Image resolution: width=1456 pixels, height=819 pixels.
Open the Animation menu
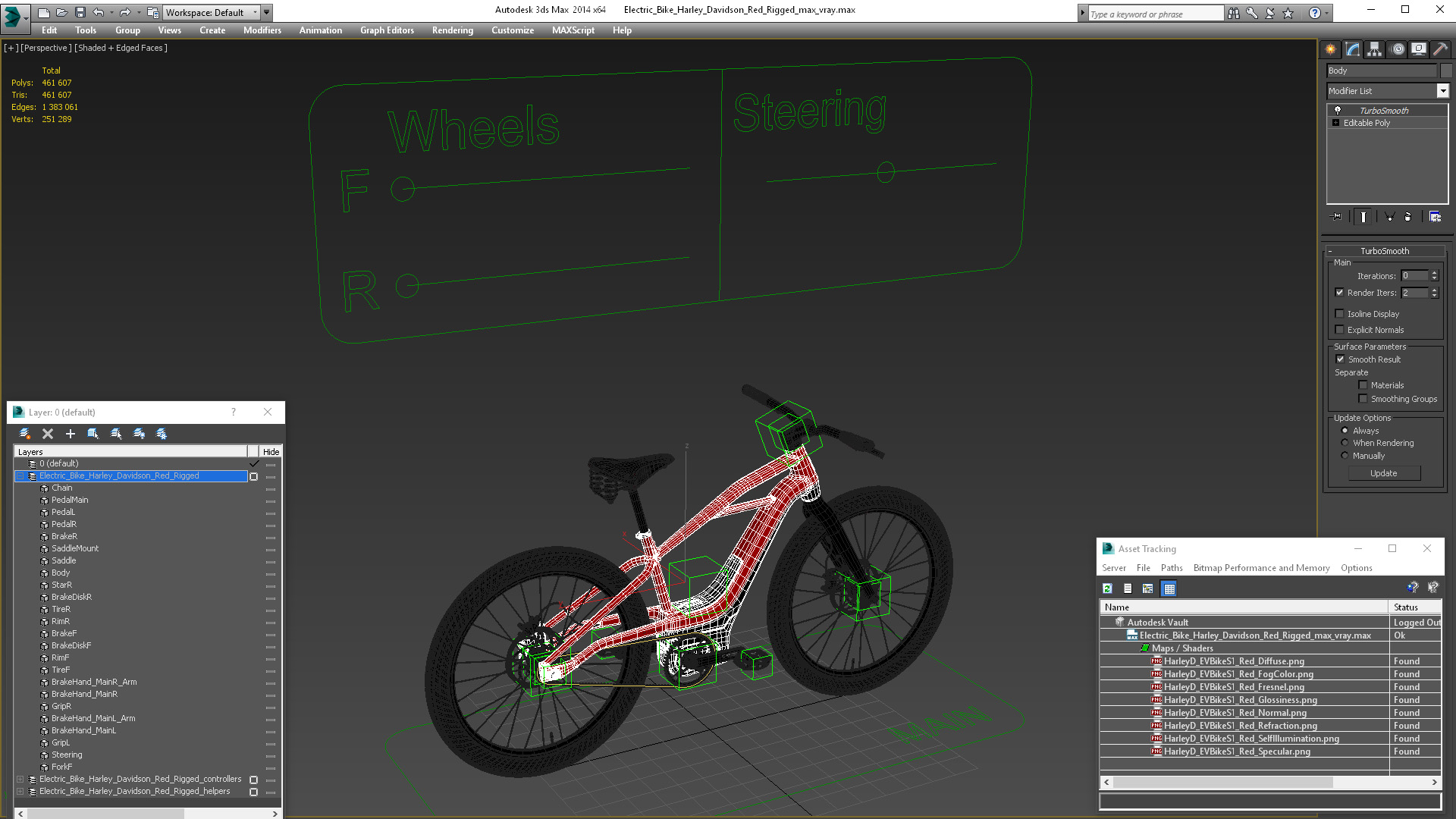tap(320, 30)
